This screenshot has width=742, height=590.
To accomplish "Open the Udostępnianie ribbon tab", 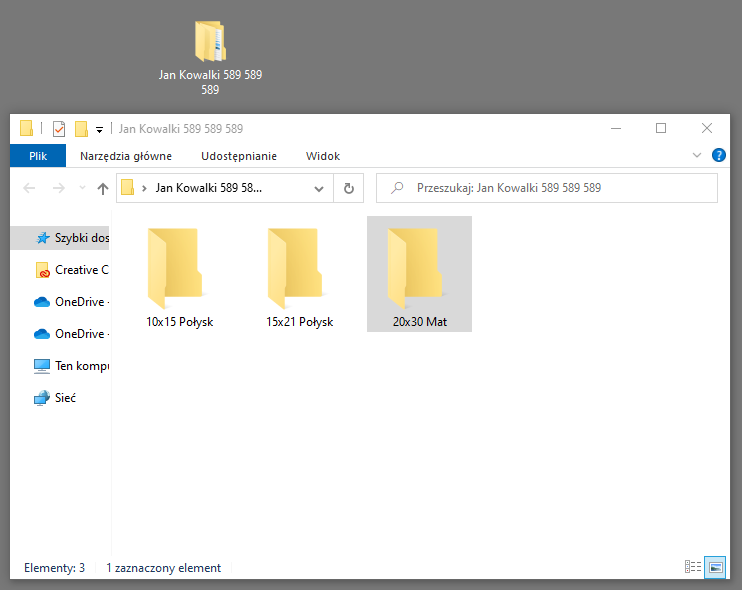I will pos(238,156).
